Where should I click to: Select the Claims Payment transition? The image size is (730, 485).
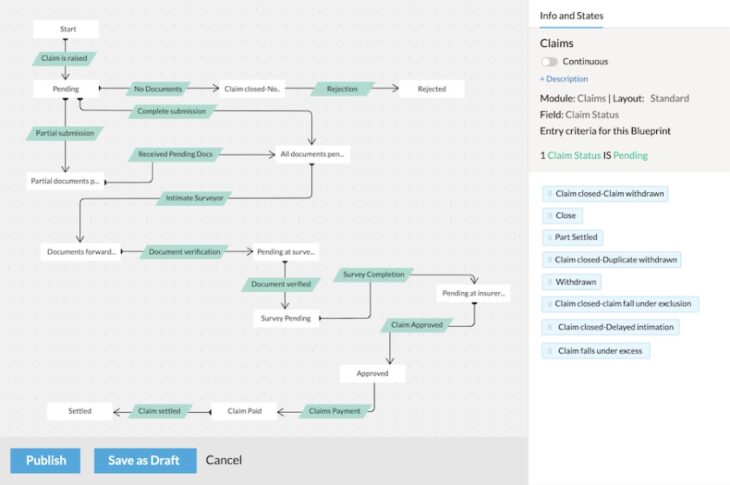pos(333,411)
